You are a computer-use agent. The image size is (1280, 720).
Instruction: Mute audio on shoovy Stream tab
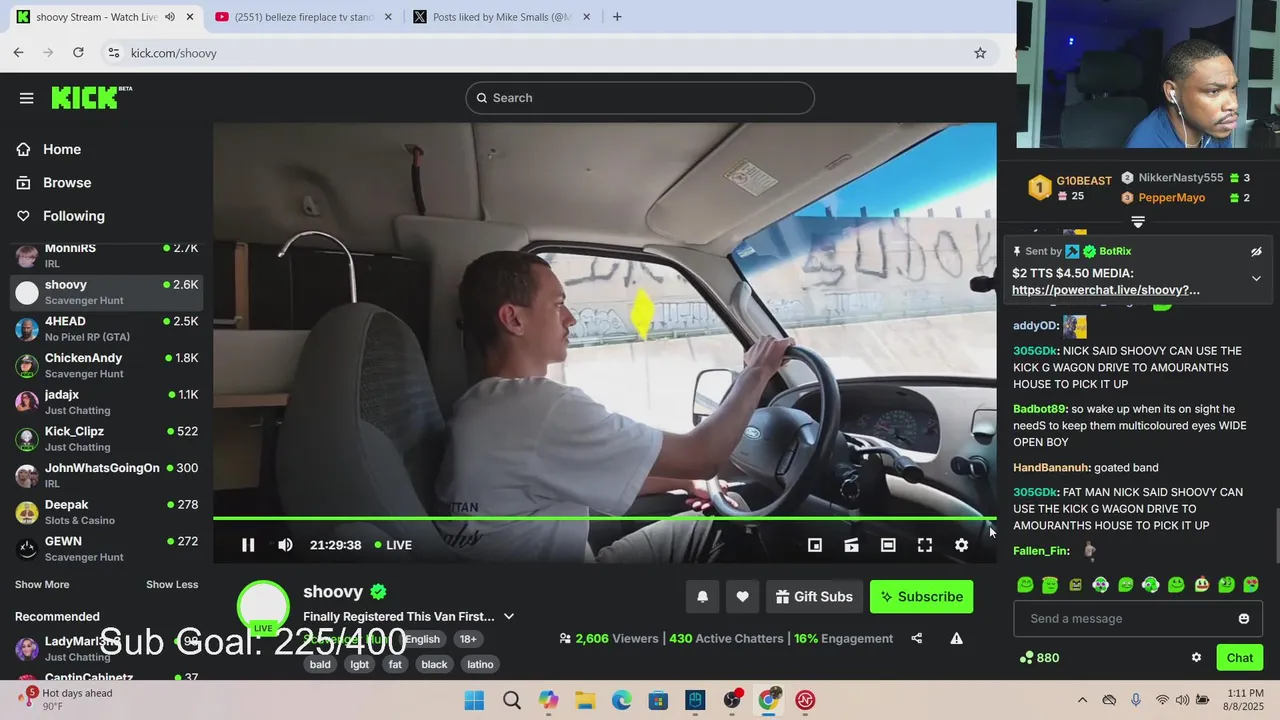click(x=169, y=17)
